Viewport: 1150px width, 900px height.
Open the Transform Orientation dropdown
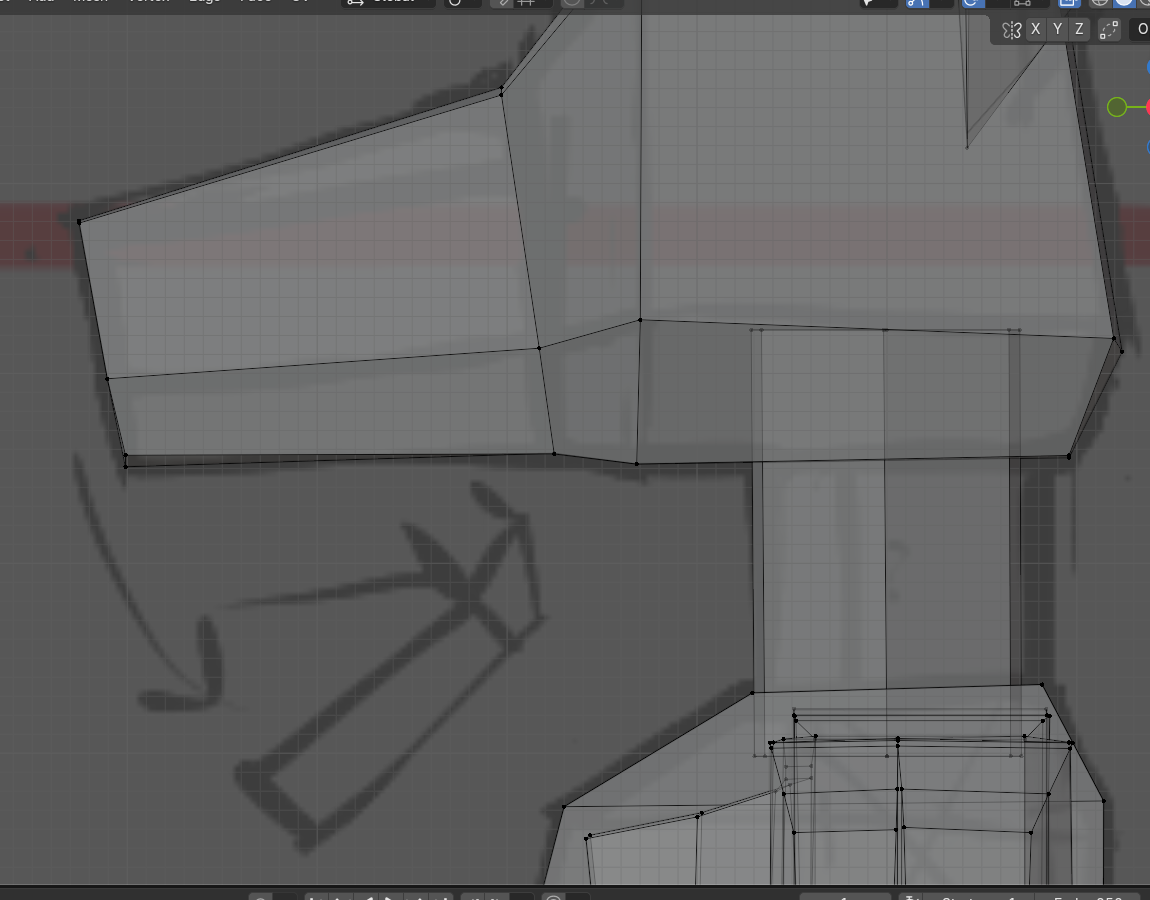point(390,3)
